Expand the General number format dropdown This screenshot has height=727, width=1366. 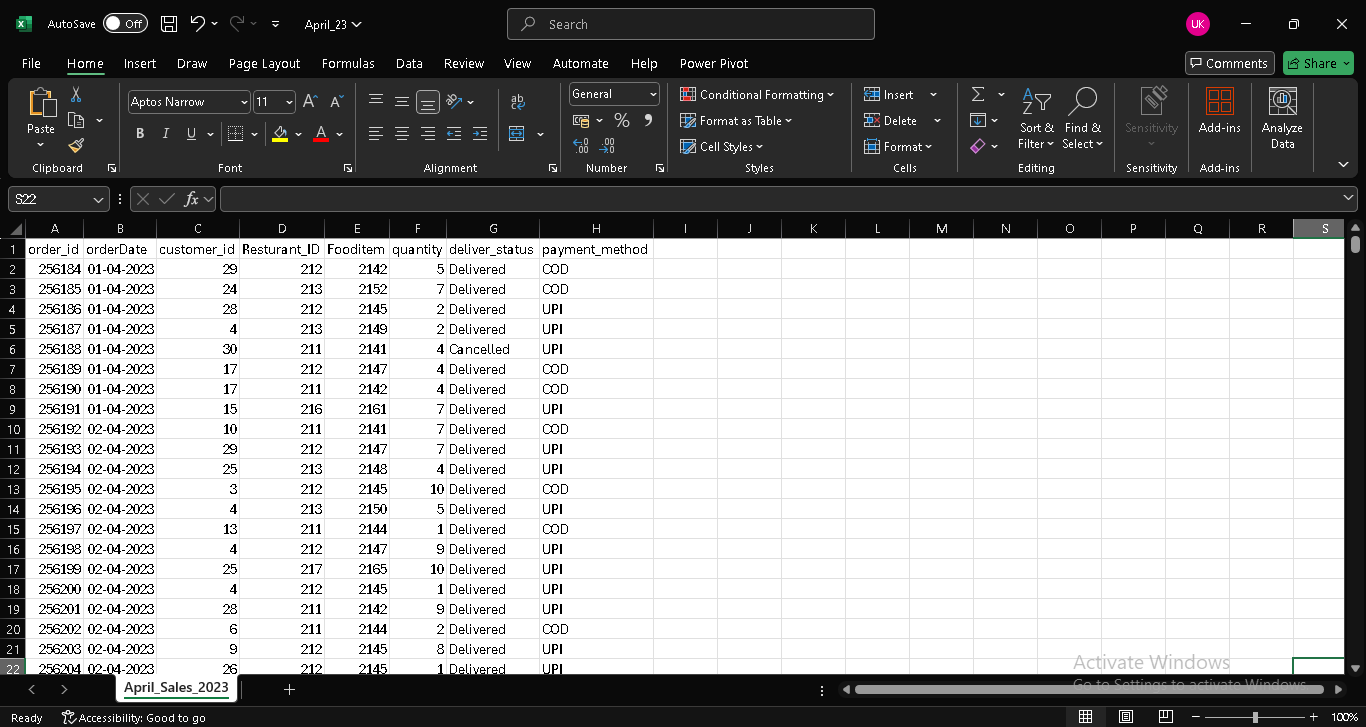653,94
